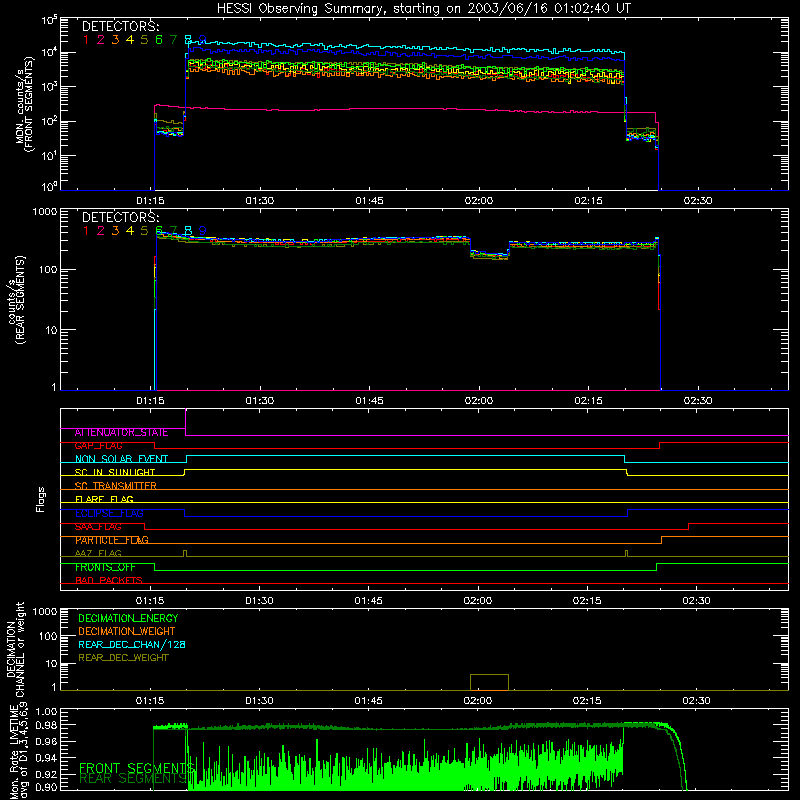800x800 pixels.
Task: Click the NON_SOLAR_EVENT flag label
Action: [x=121, y=459]
